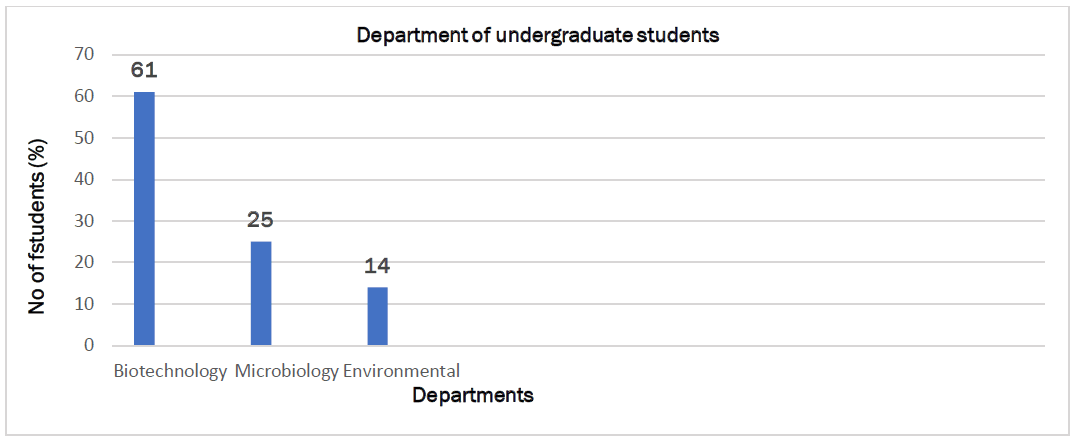This screenshot has height=442, width=1078.
Task: Click the chart title 'Department of undergraduate students'
Action: pyautogui.click(x=539, y=36)
